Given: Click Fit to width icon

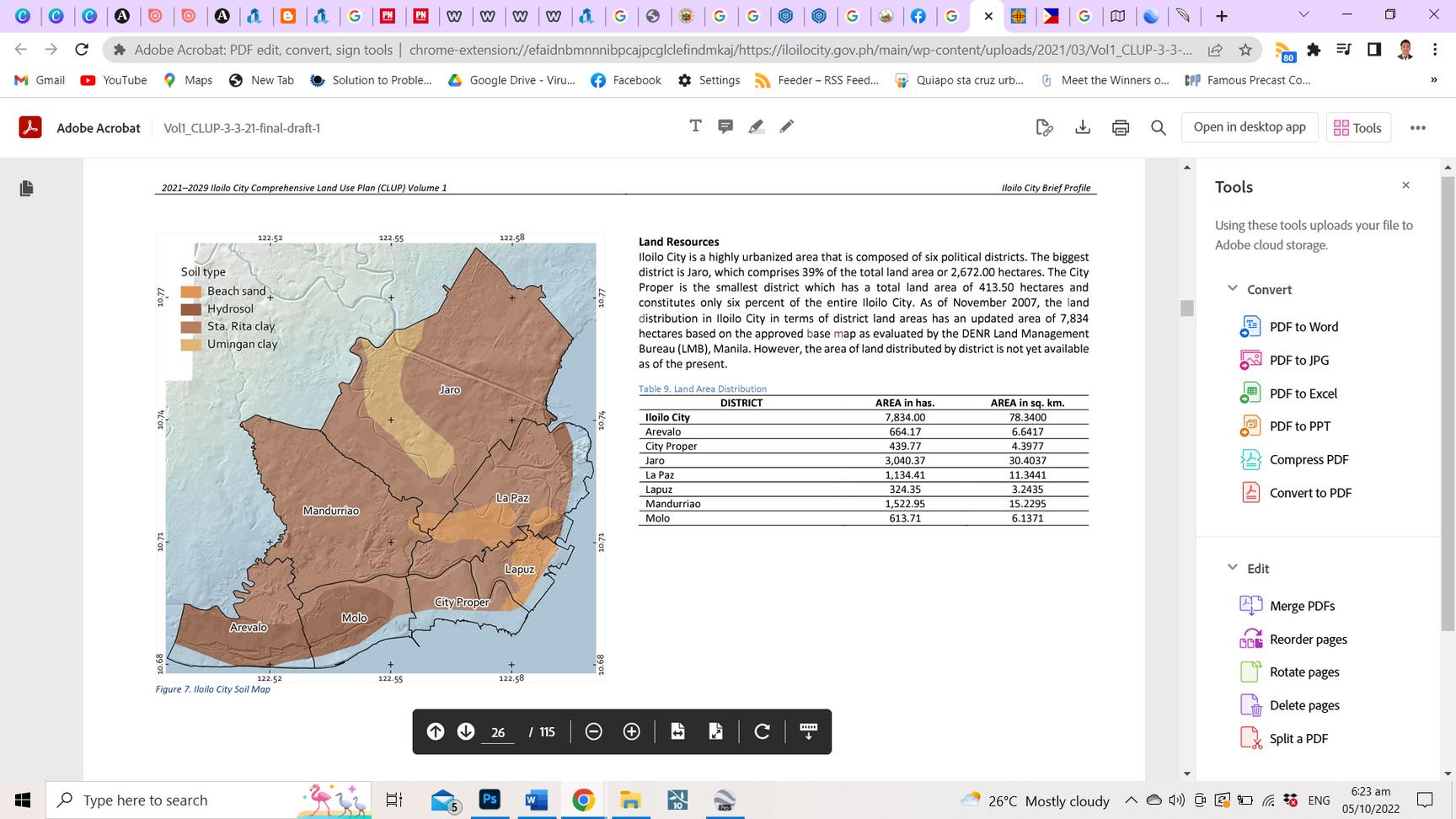Looking at the screenshot, I should [x=678, y=731].
